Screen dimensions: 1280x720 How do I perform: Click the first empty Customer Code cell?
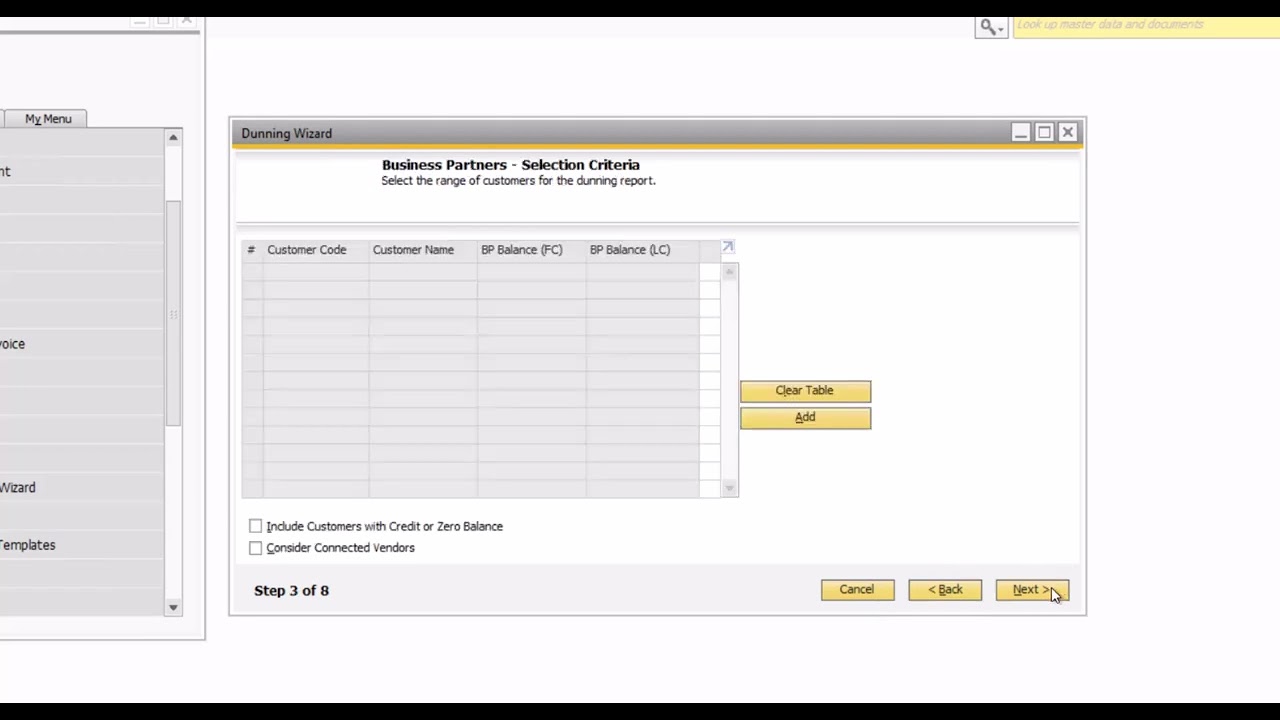pos(316,271)
